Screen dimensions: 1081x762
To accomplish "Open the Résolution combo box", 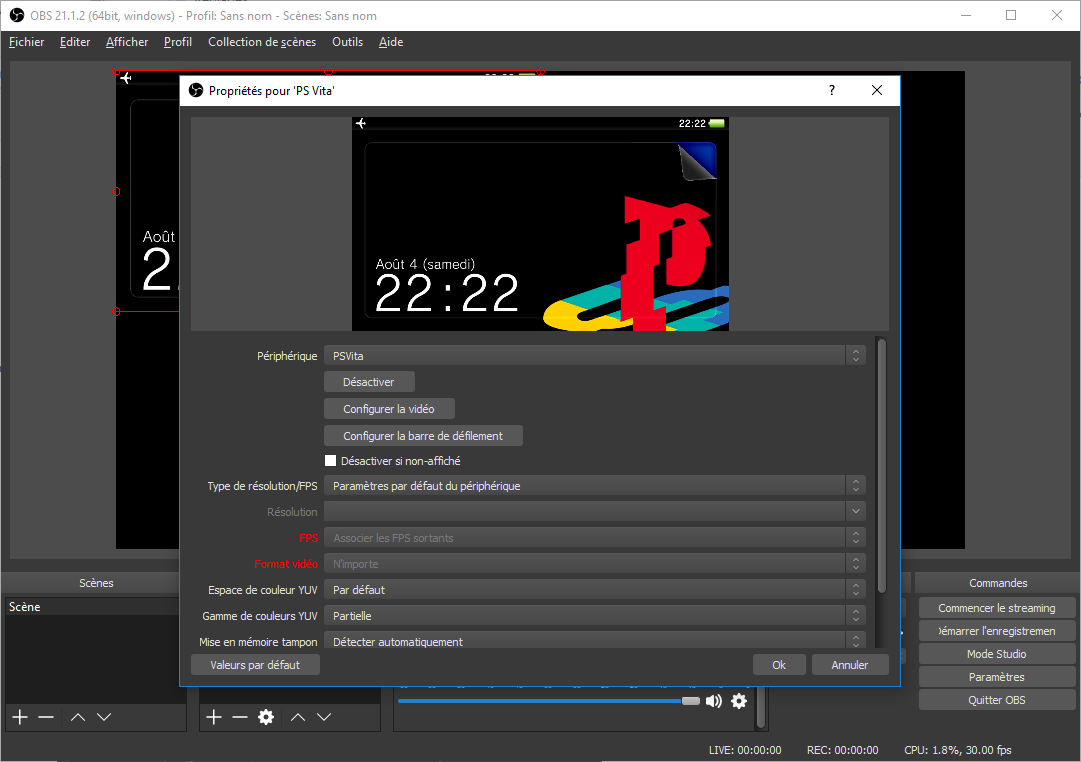I will tap(595, 512).
